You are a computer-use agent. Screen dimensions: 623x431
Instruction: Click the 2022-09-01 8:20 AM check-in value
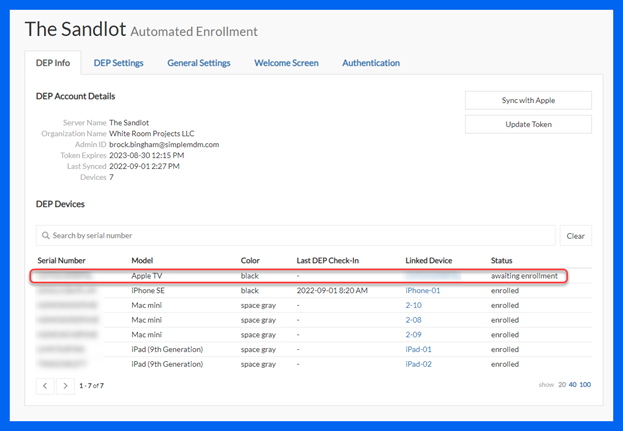[x=332, y=290]
